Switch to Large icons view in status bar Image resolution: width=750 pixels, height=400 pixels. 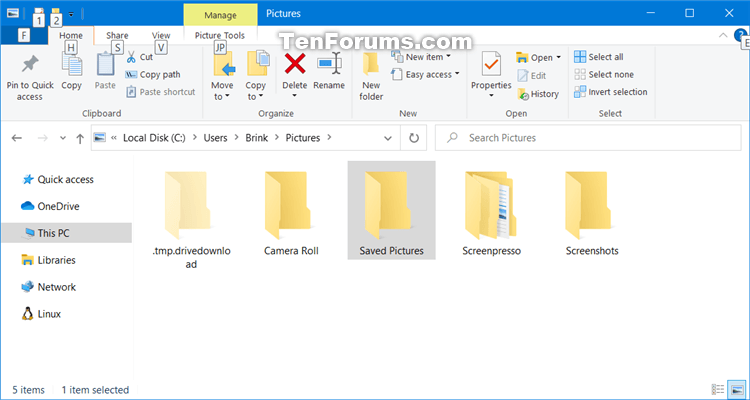pyautogui.click(x=737, y=389)
